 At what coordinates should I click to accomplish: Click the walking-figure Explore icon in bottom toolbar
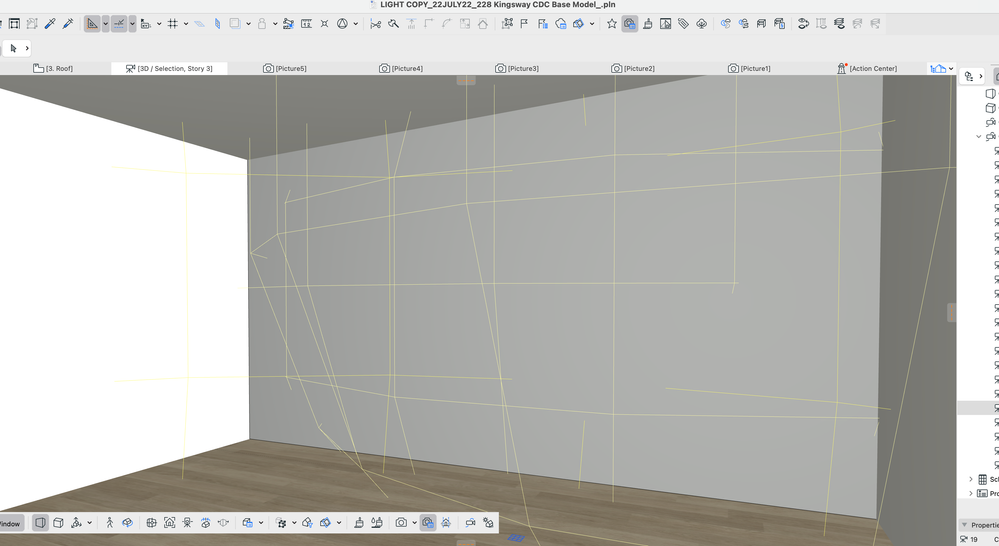(110, 523)
